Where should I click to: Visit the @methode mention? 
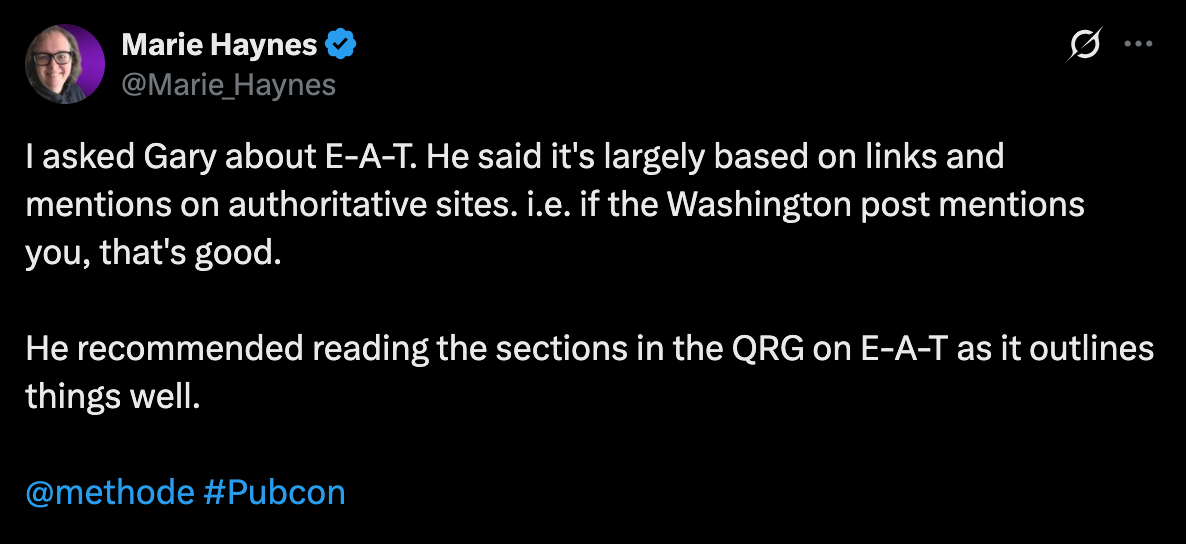[110, 493]
